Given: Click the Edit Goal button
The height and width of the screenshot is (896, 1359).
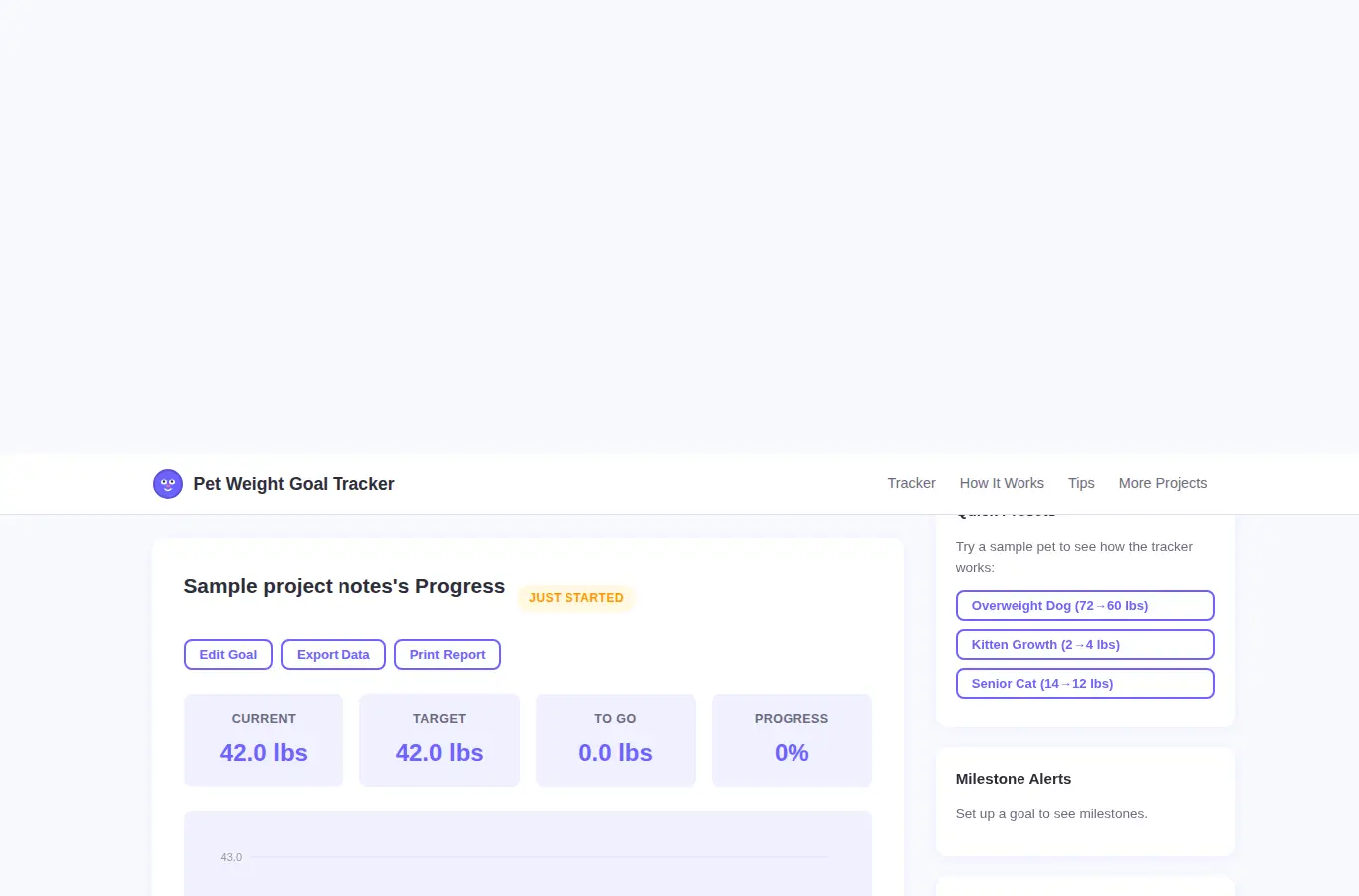Looking at the screenshot, I should click(x=228, y=654).
